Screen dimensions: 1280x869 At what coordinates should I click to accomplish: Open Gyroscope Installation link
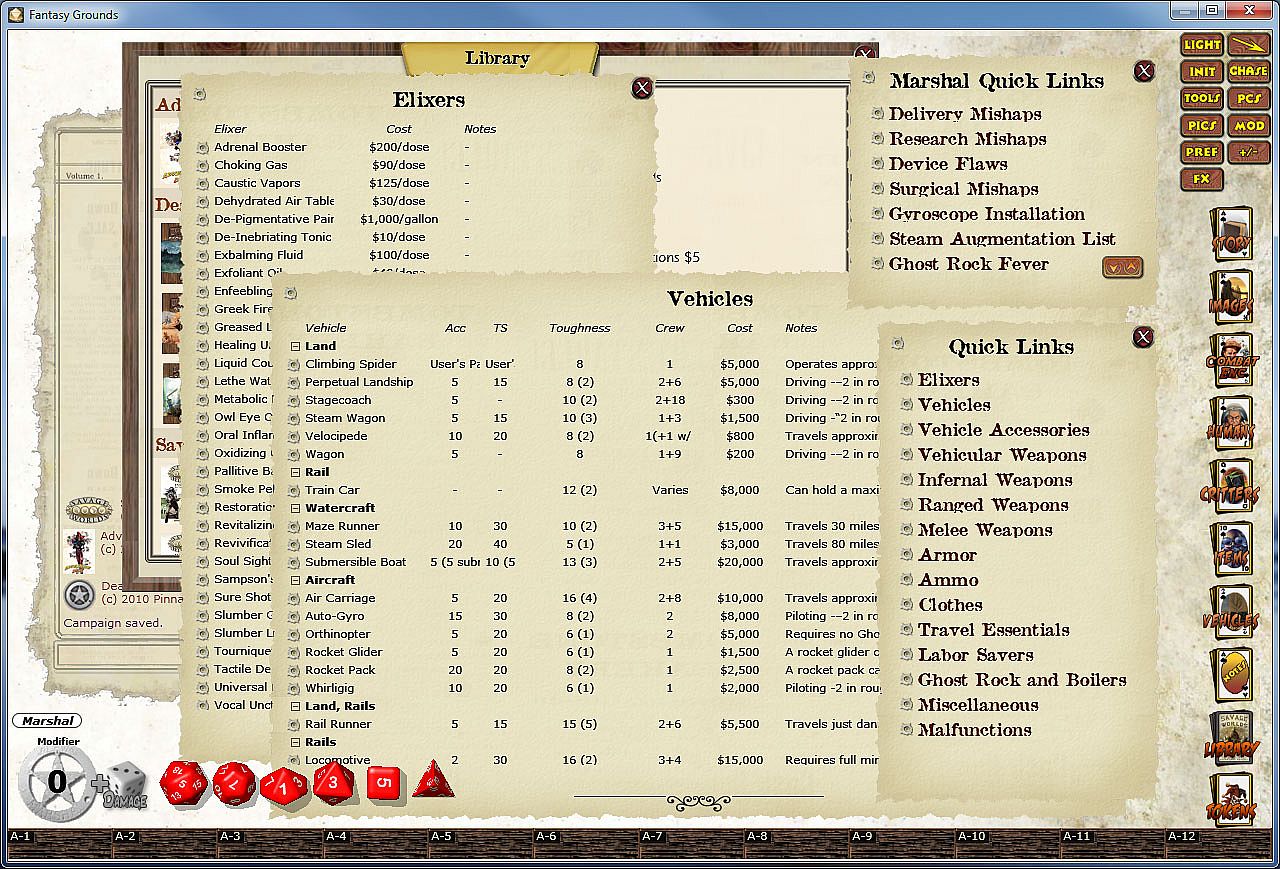tap(987, 214)
